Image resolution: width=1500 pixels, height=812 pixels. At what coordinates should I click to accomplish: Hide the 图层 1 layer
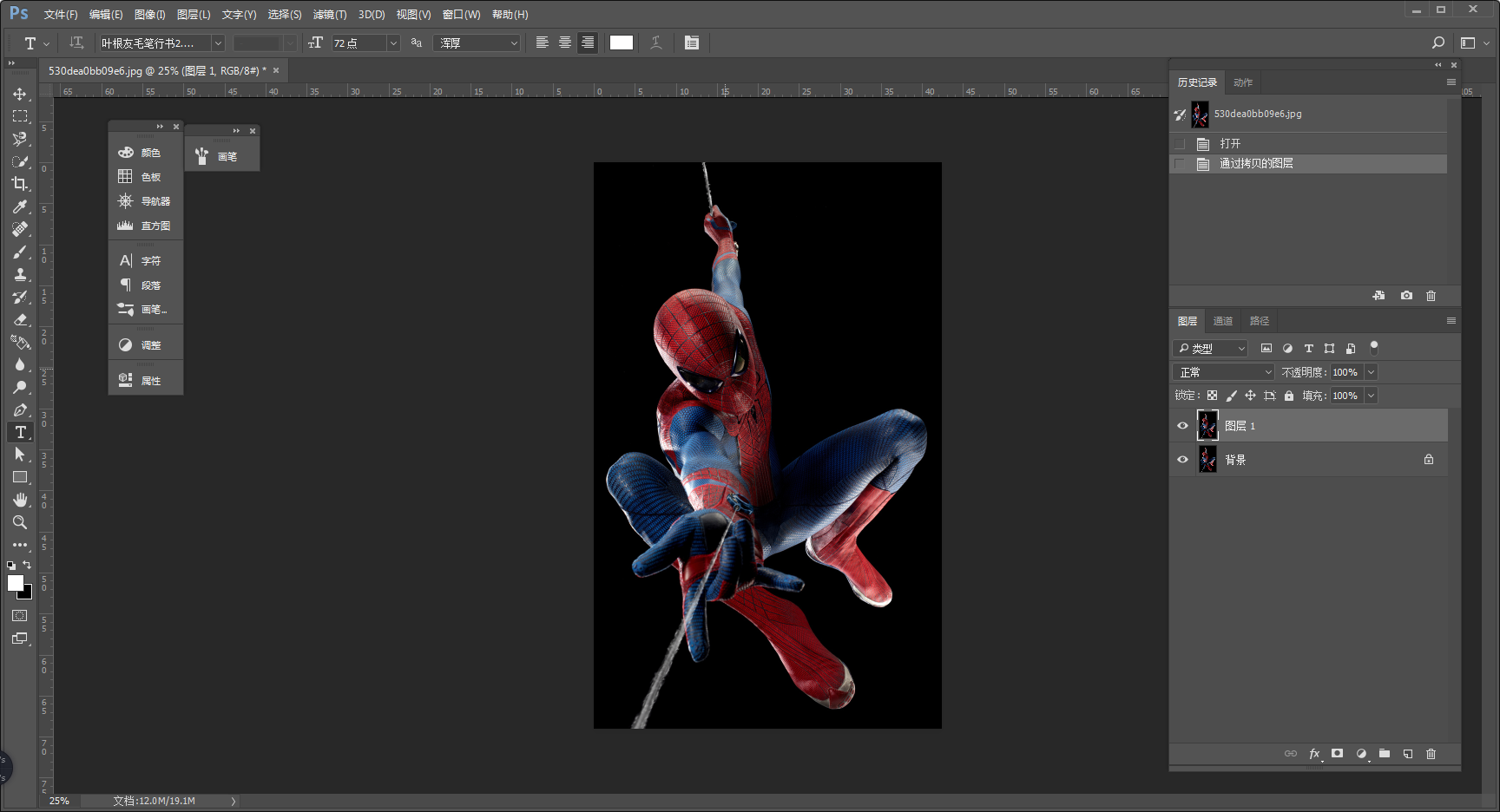pyautogui.click(x=1182, y=426)
